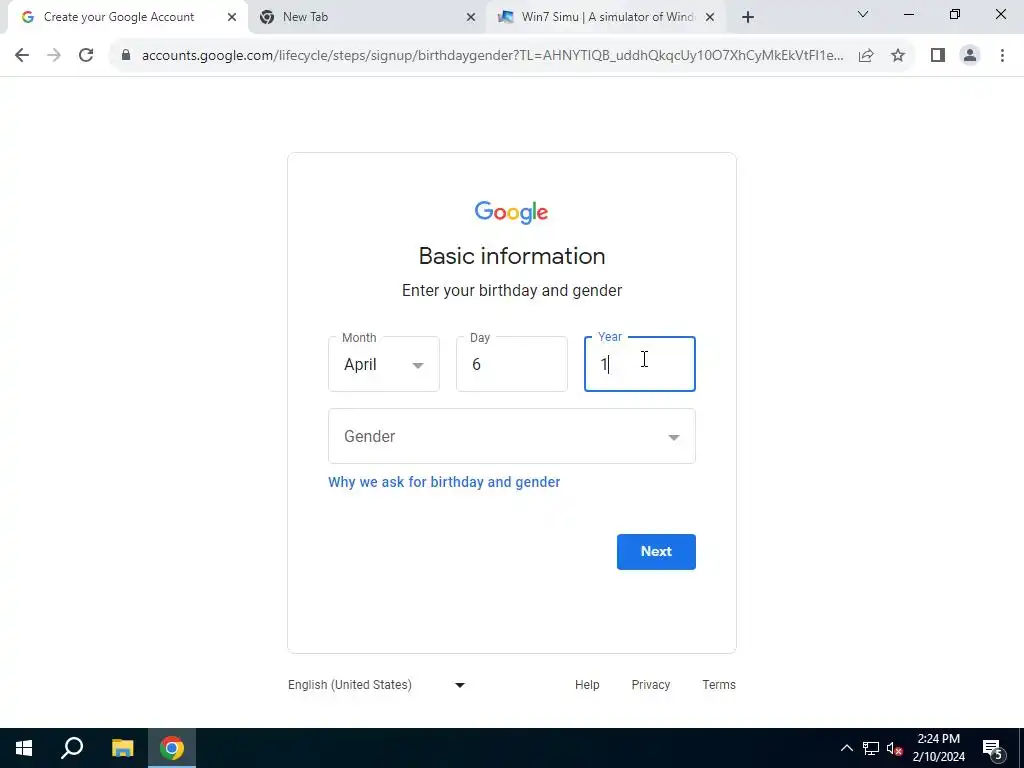Open Why we ask for birthday and gender
Viewport: 1024px width, 768px height.
coord(444,482)
